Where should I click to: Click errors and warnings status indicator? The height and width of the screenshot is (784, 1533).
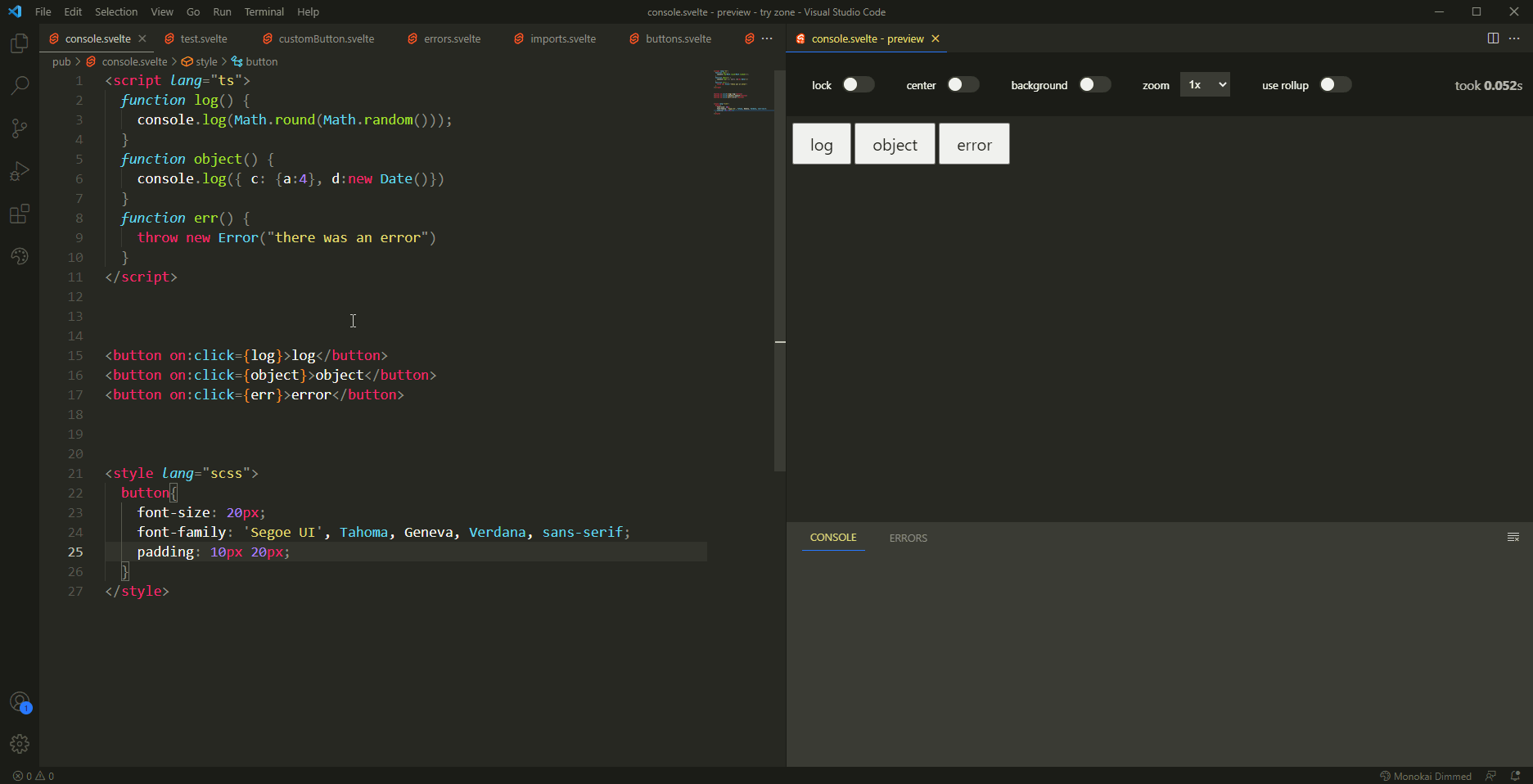pyautogui.click(x=34, y=776)
